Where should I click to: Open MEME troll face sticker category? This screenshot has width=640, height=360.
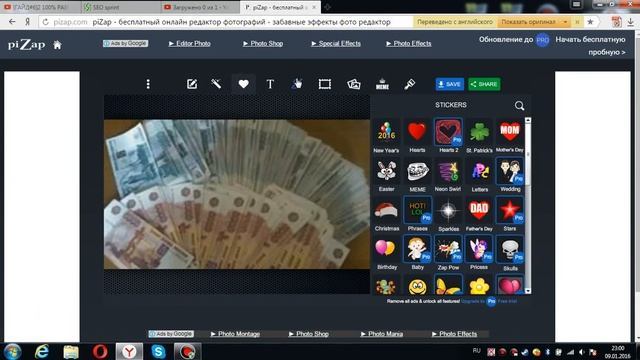(417, 175)
